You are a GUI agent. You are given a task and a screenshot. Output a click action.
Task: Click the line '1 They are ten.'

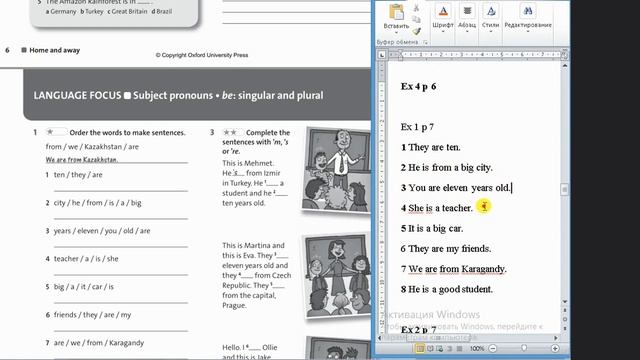pyautogui.click(x=431, y=147)
